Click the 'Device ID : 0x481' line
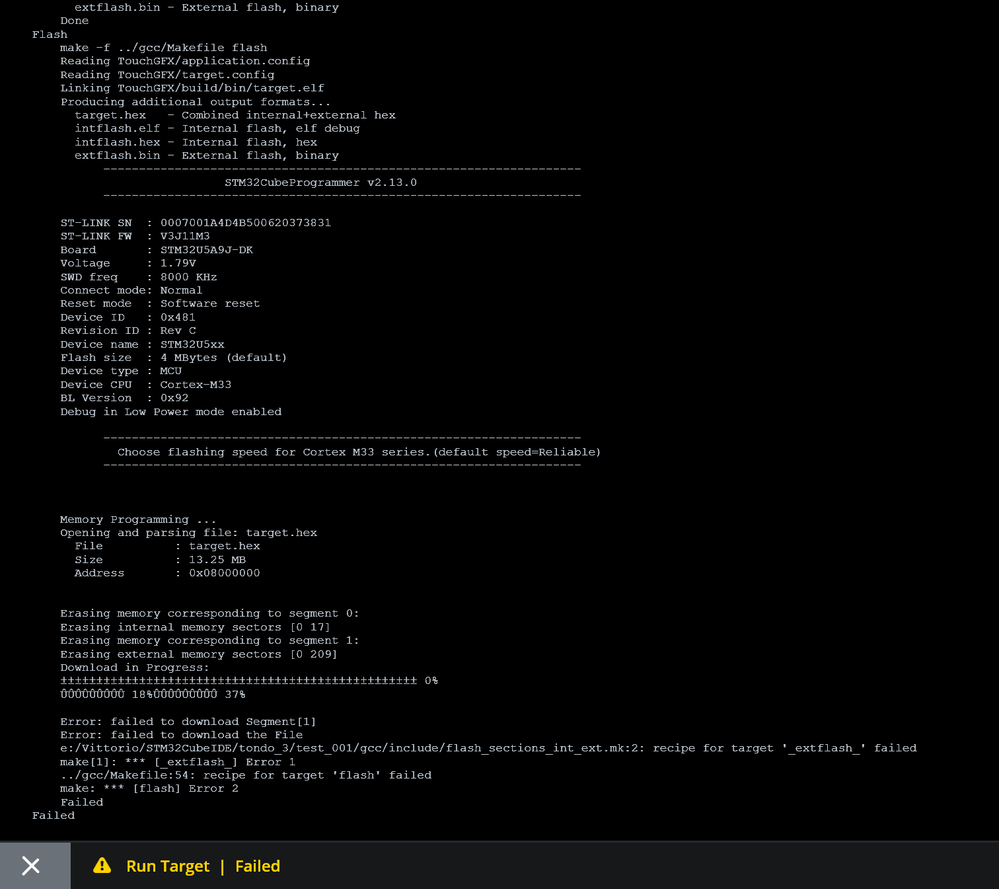 click(128, 317)
